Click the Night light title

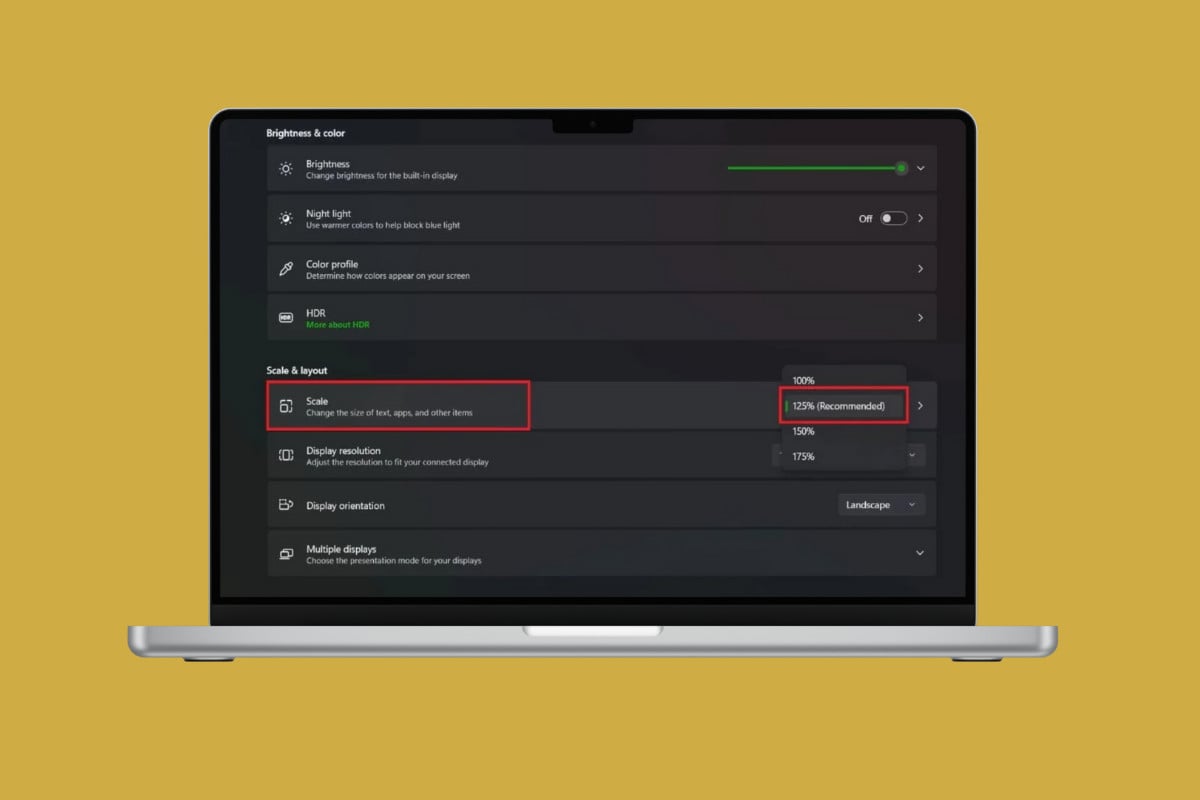329,214
